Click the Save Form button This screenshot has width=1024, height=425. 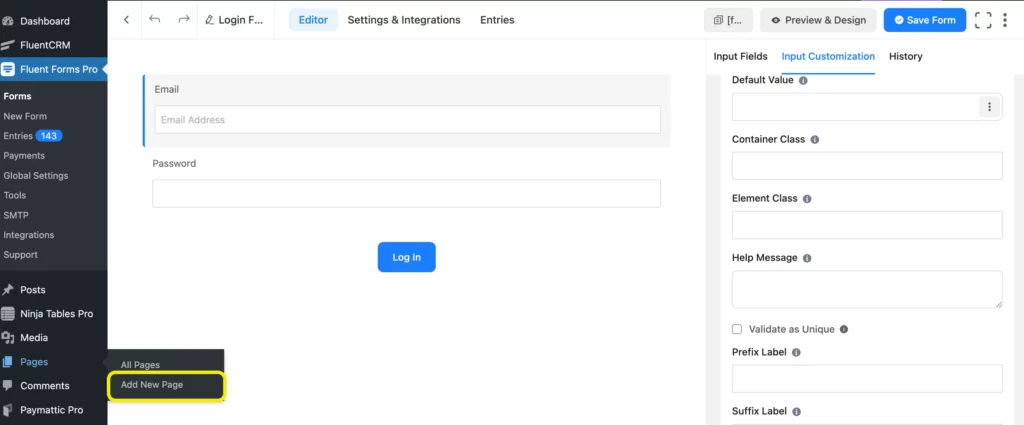click(x=925, y=20)
